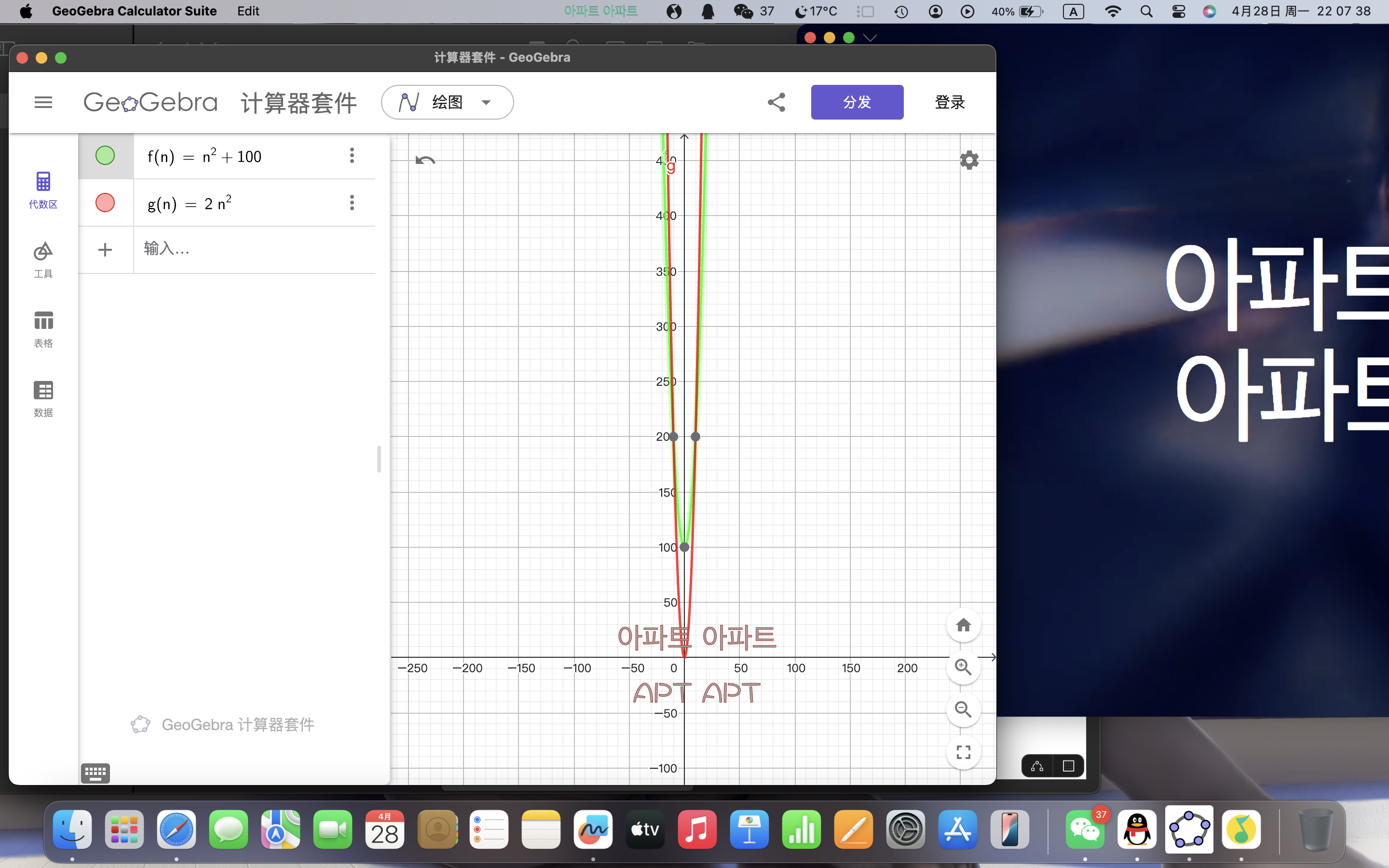Screen dimensions: 1389x868
Task: Open the 表格 table panel
Action: (43, 329)
